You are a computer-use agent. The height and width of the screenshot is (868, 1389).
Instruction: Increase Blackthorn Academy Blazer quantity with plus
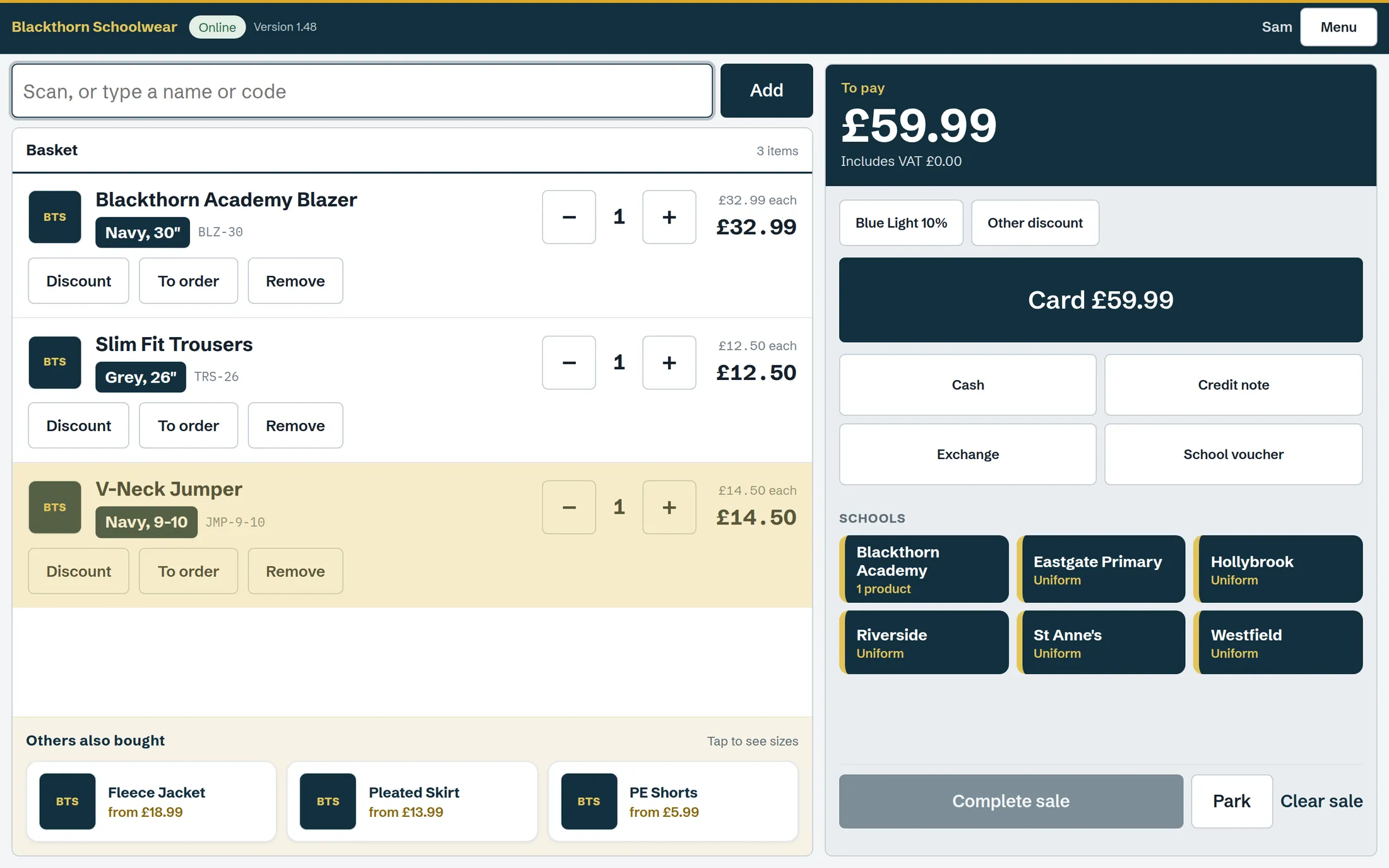click(669, 217)
